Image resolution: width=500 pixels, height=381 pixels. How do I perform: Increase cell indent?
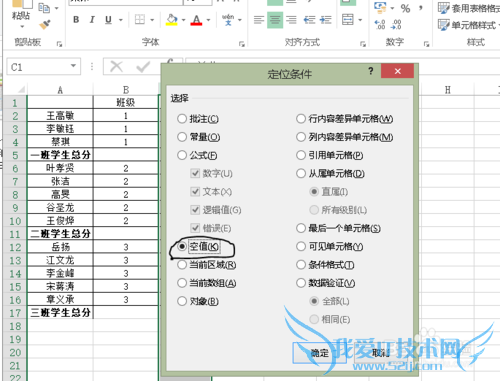[x=325, y=20]
